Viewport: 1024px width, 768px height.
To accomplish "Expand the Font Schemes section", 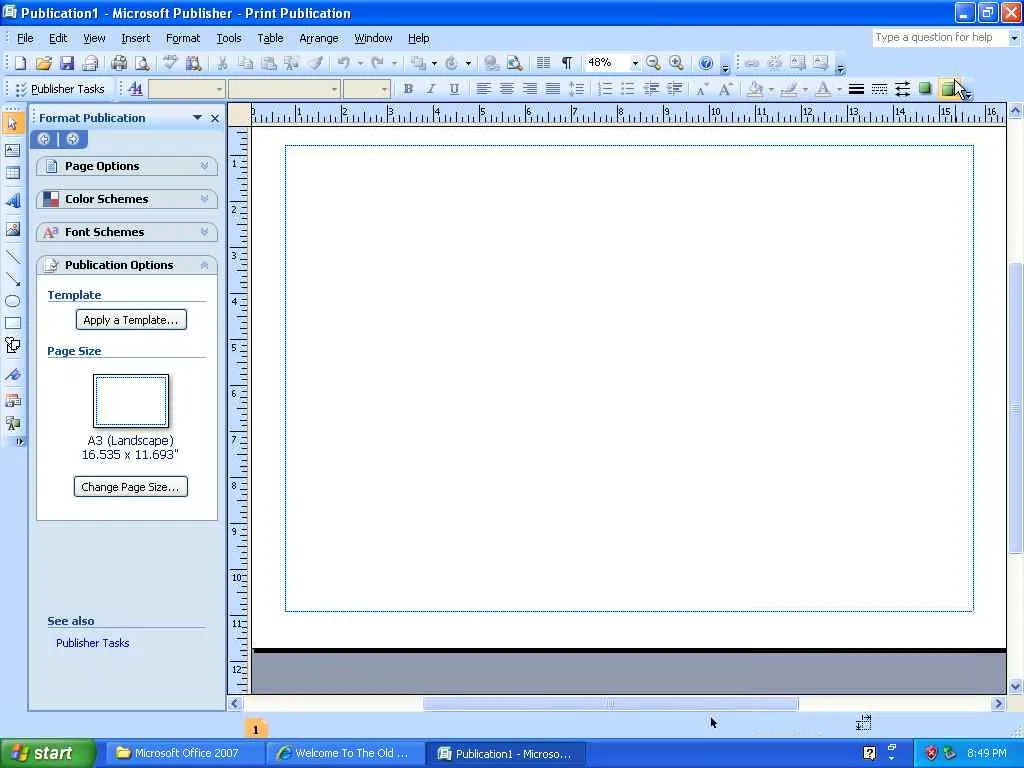I will coord(127,232).
